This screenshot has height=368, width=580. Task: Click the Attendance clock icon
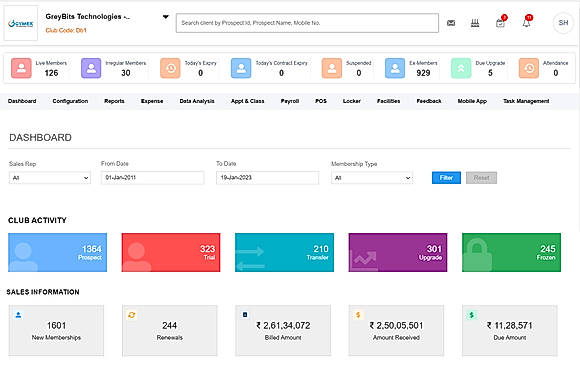point(529,68)
